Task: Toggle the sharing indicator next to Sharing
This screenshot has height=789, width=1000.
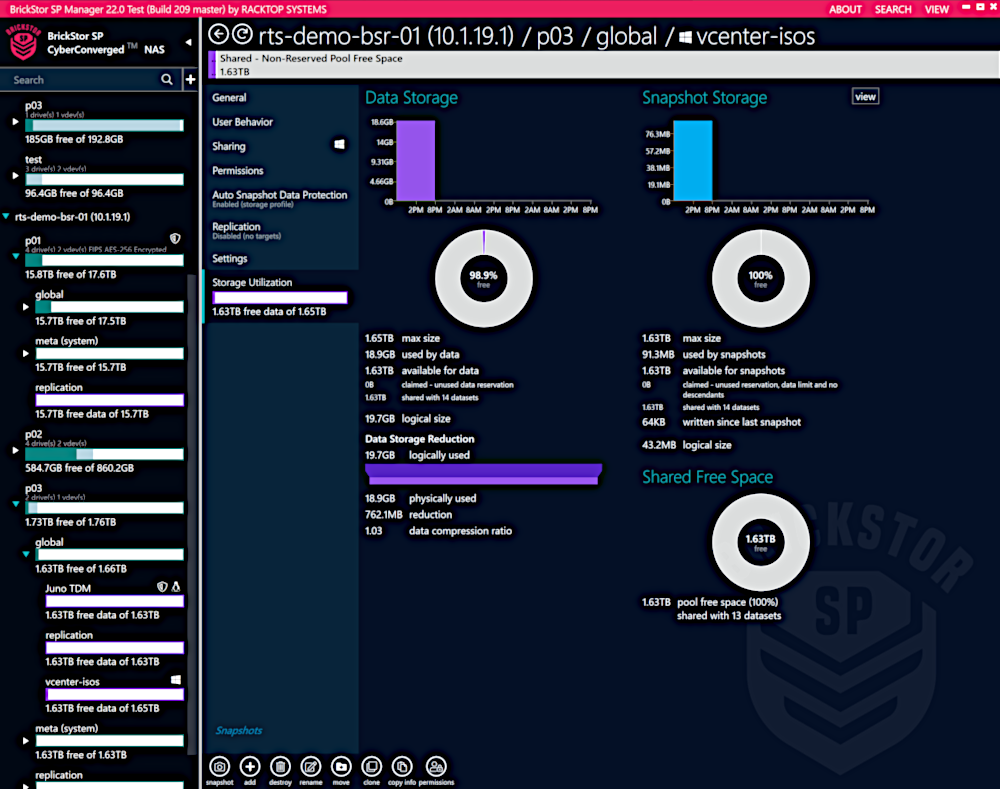Action: 339,144
